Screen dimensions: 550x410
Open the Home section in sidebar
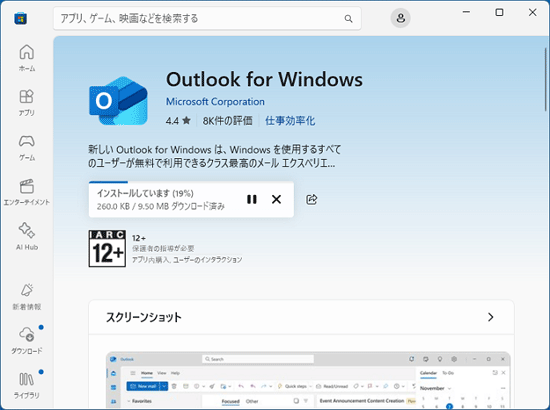[27, 58]
